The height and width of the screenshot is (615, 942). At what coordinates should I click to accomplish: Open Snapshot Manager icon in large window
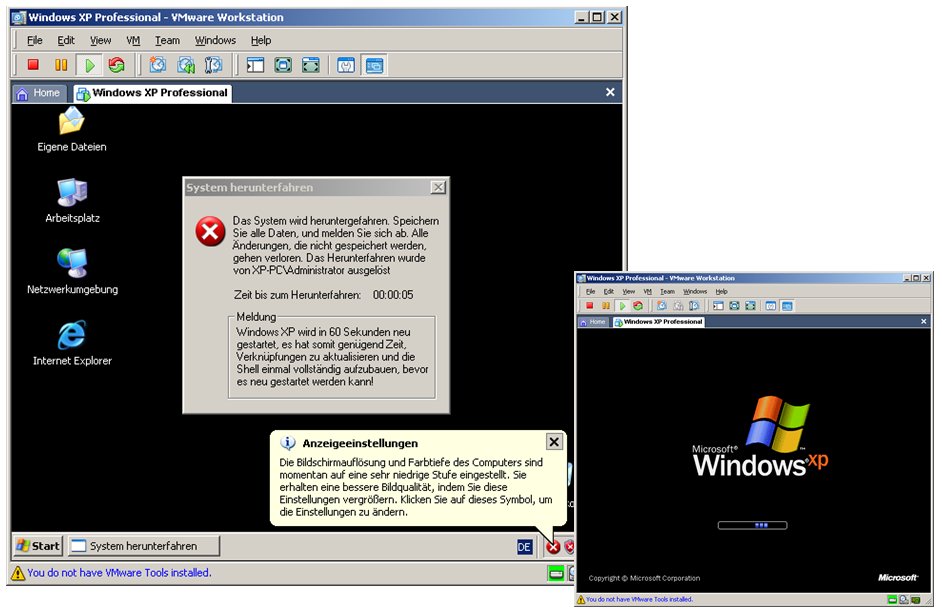pos(213,65)
